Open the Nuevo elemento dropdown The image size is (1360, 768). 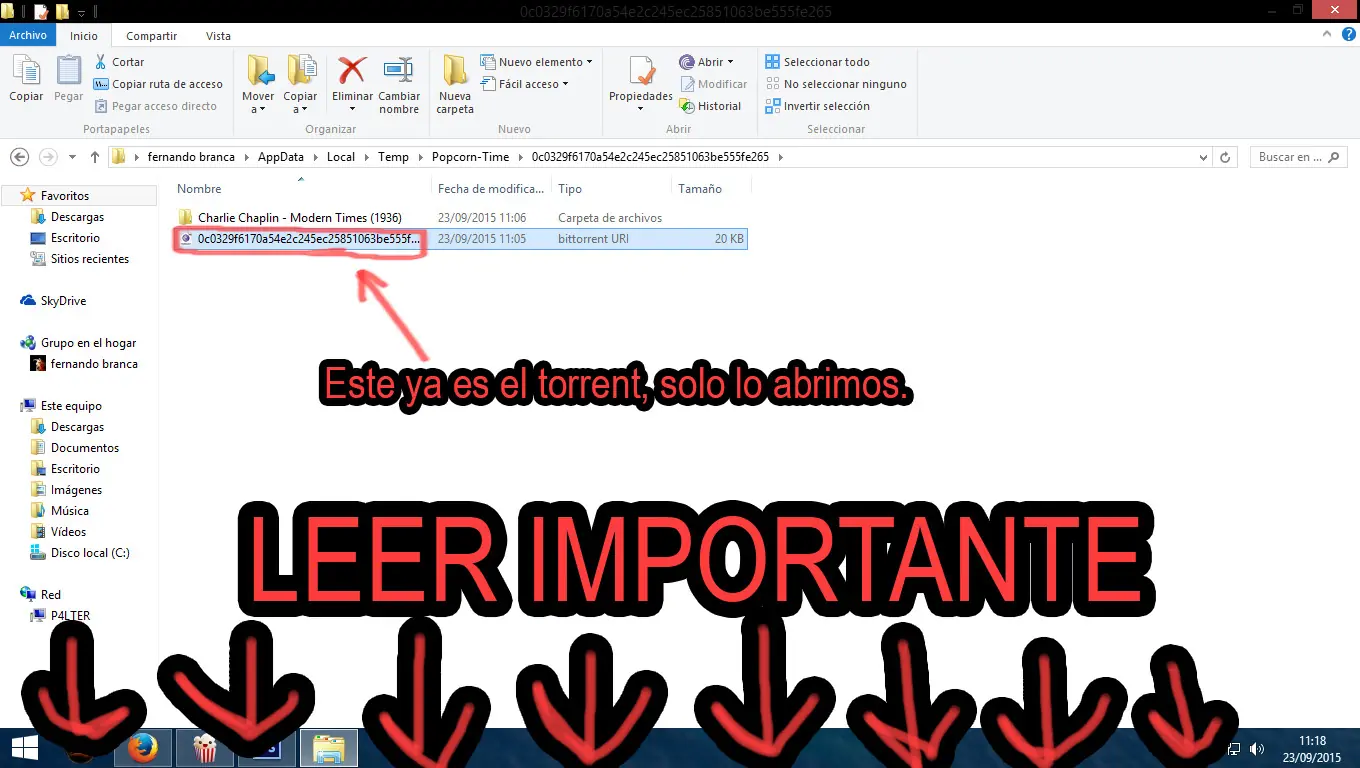point(536,62)
